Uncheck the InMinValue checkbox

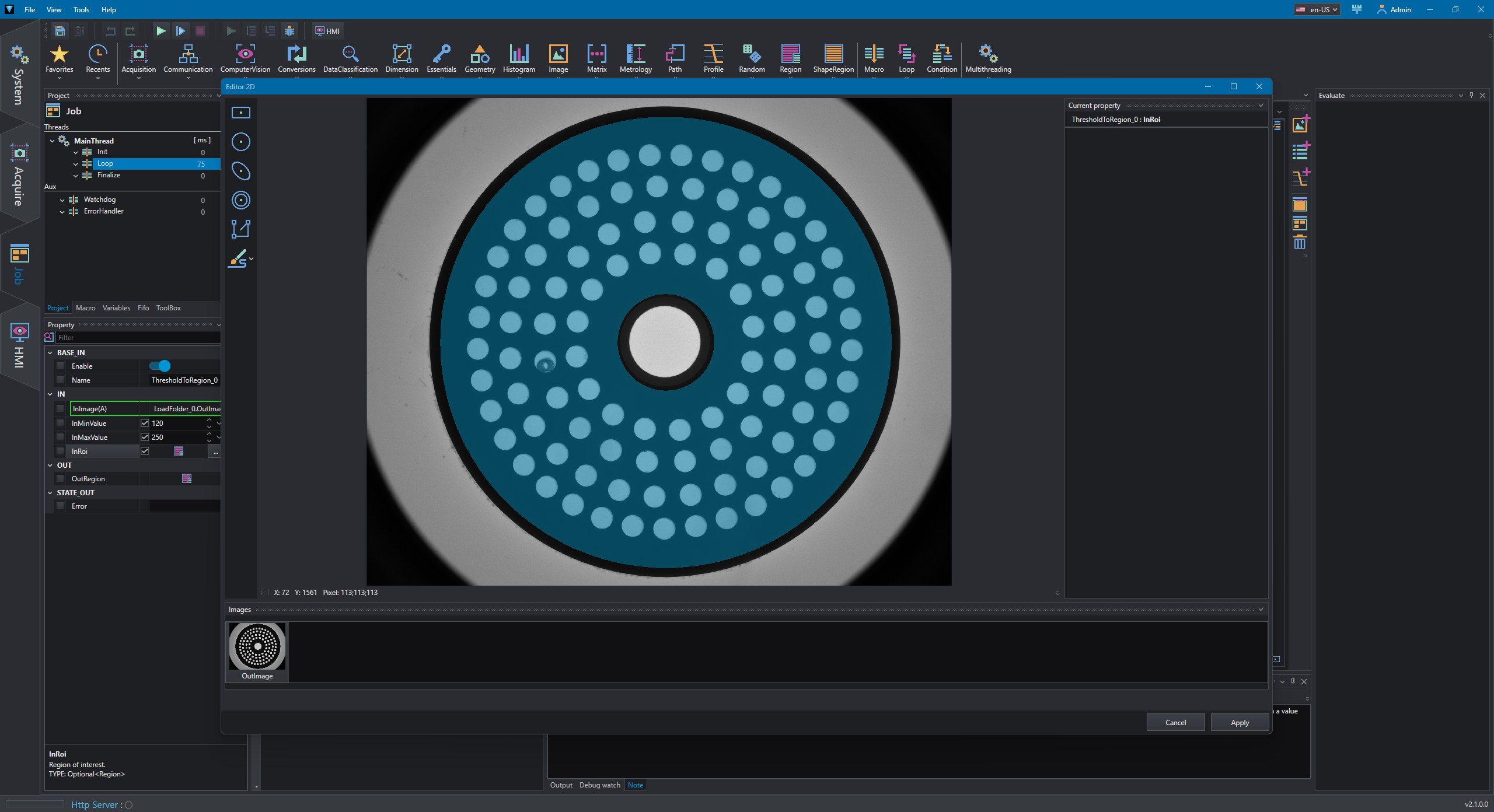[145, 423]
